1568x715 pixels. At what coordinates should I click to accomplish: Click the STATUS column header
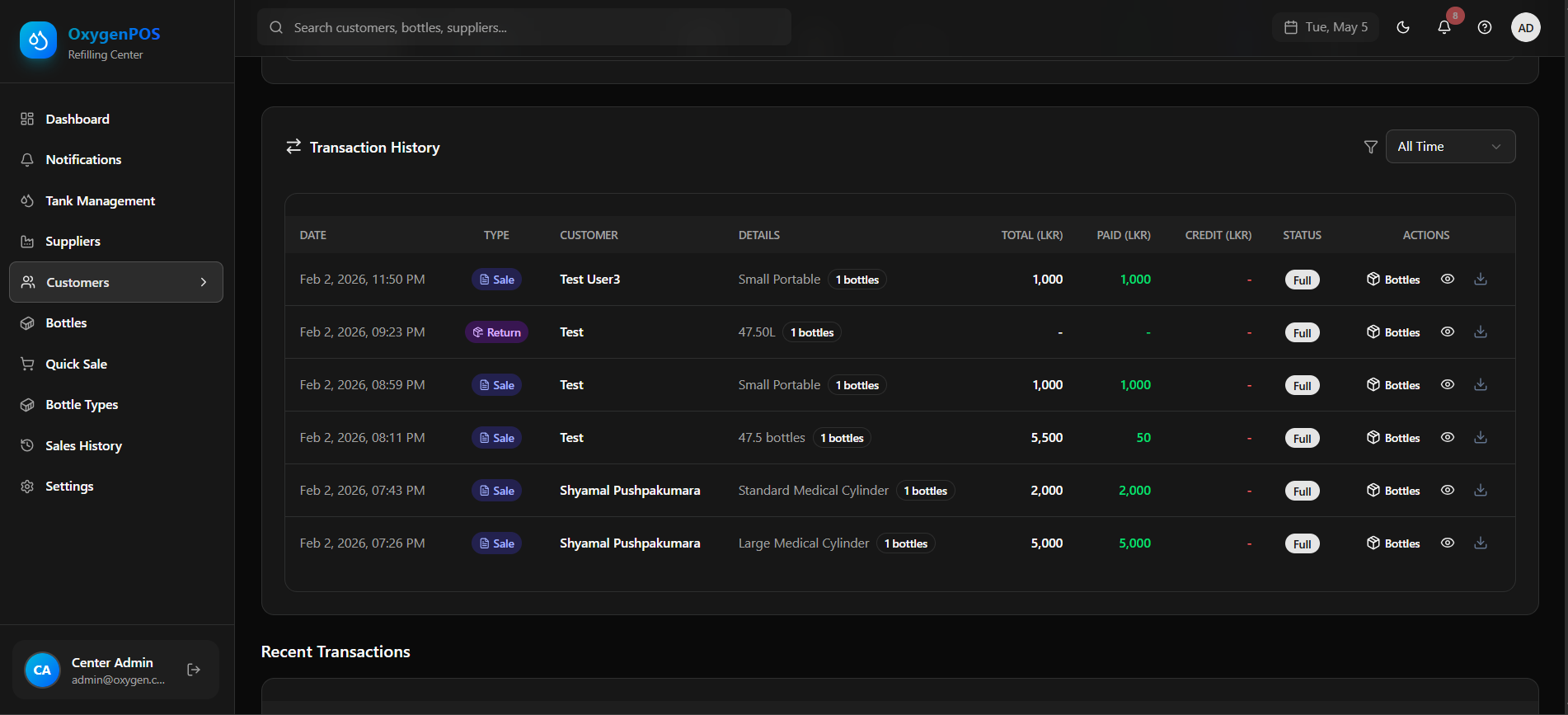(1303, 235)
